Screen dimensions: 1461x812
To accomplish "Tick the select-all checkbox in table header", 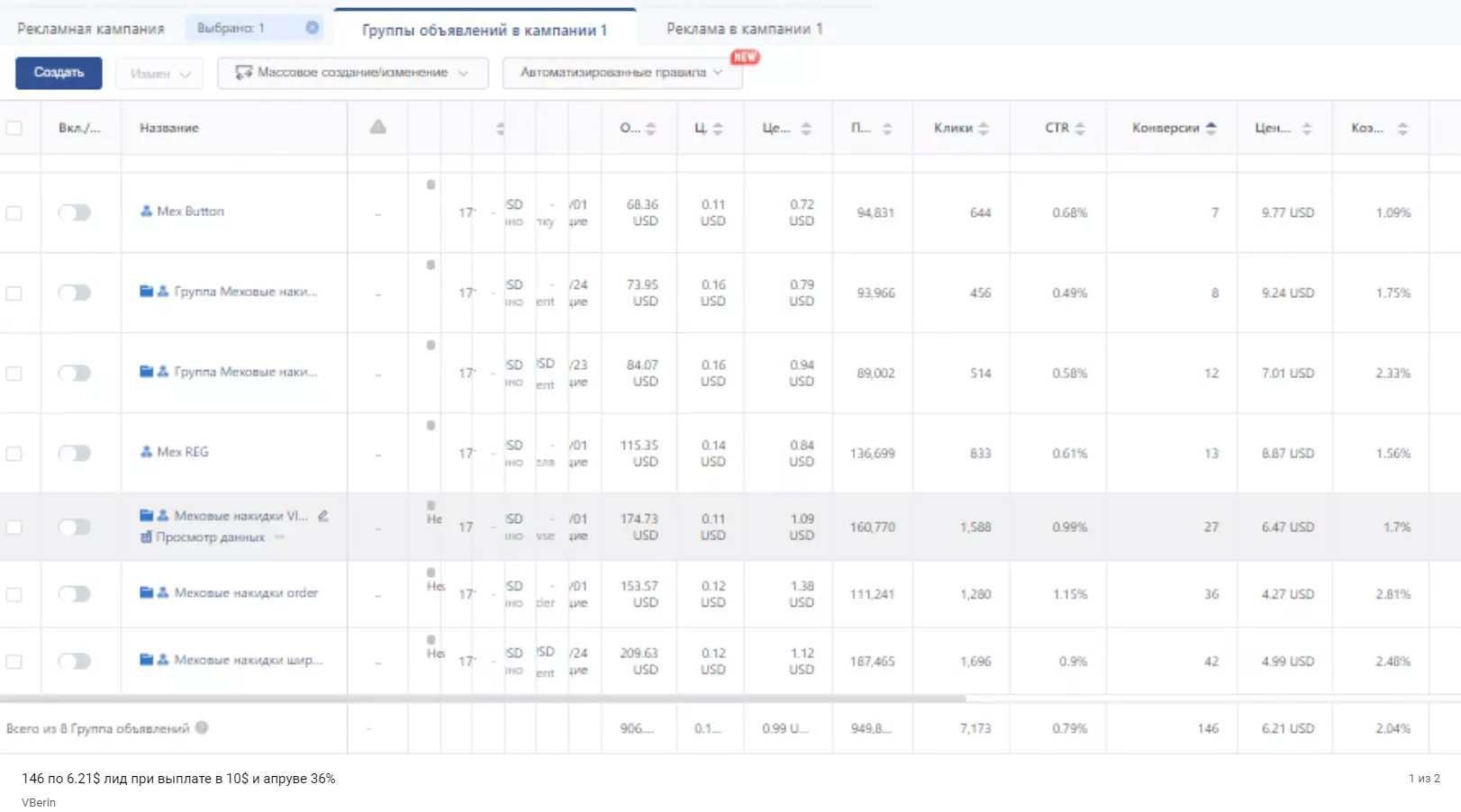I will coord(14,128).
